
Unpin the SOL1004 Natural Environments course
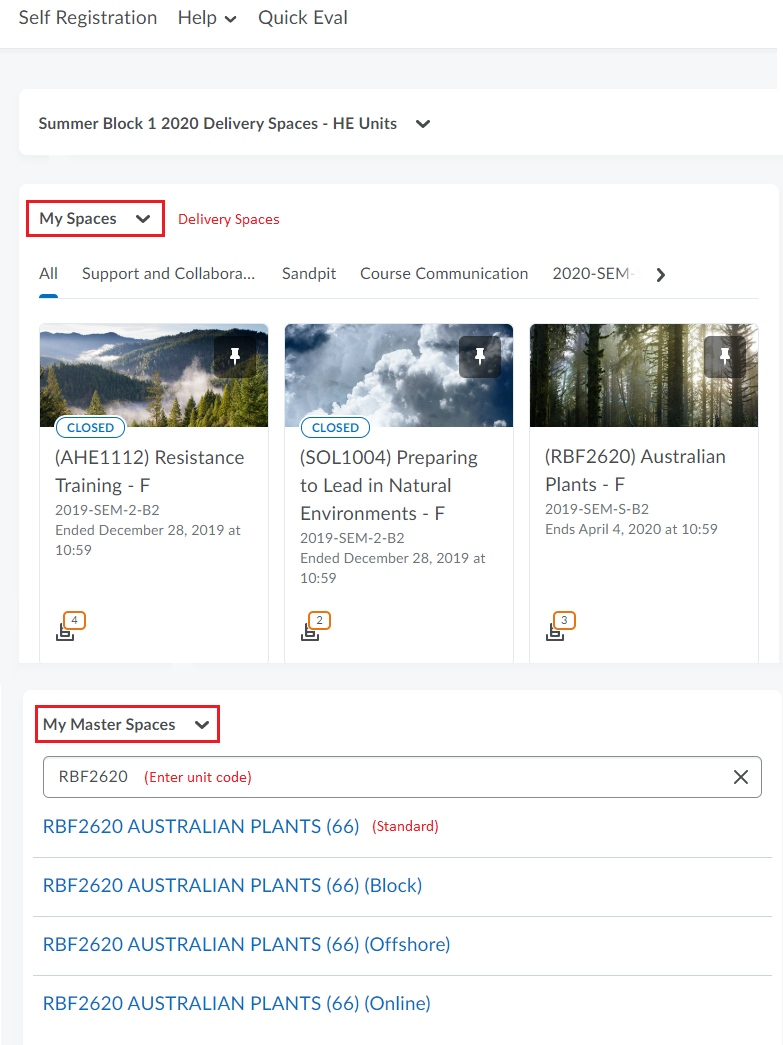tap(480, 357)
